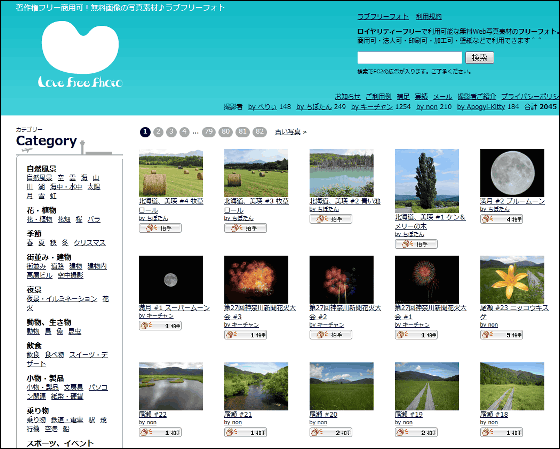Open the fireworks #2 thumbnail
Screen dimensions: 560x449
(x=342, y=280)
